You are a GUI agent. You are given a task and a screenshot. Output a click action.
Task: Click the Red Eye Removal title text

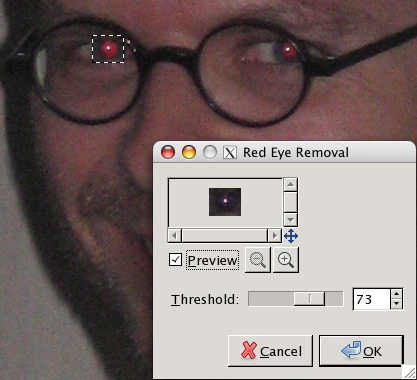point(296,153)
